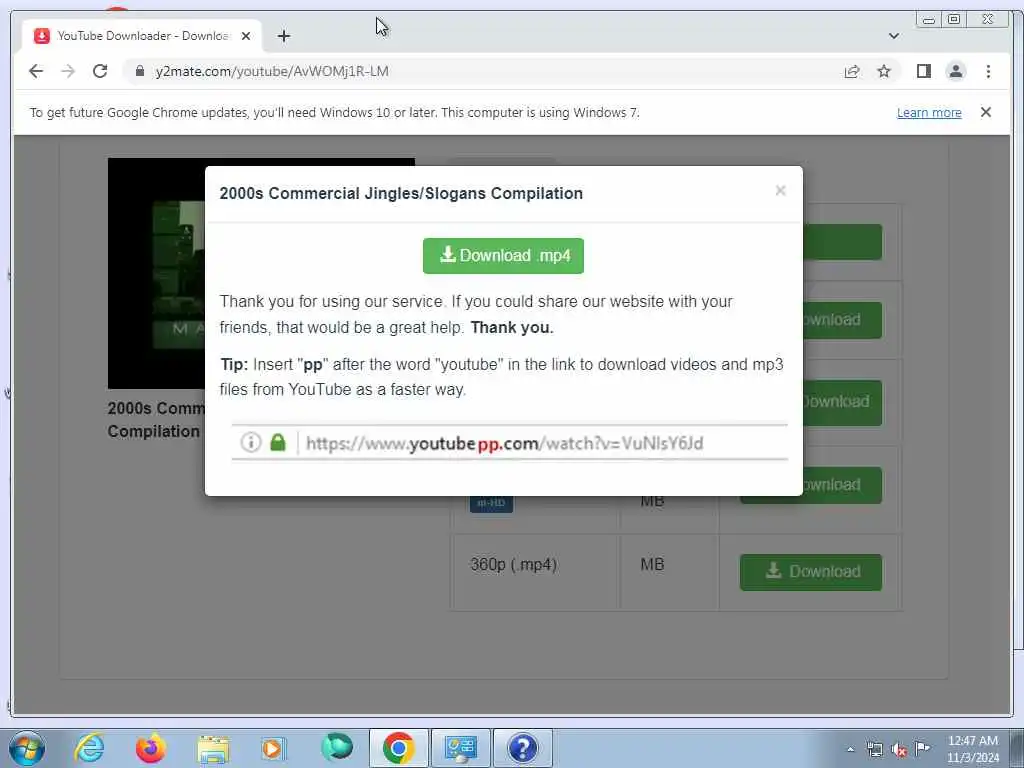
Task: Close the download dialog with the X
Action: [780, 191]
